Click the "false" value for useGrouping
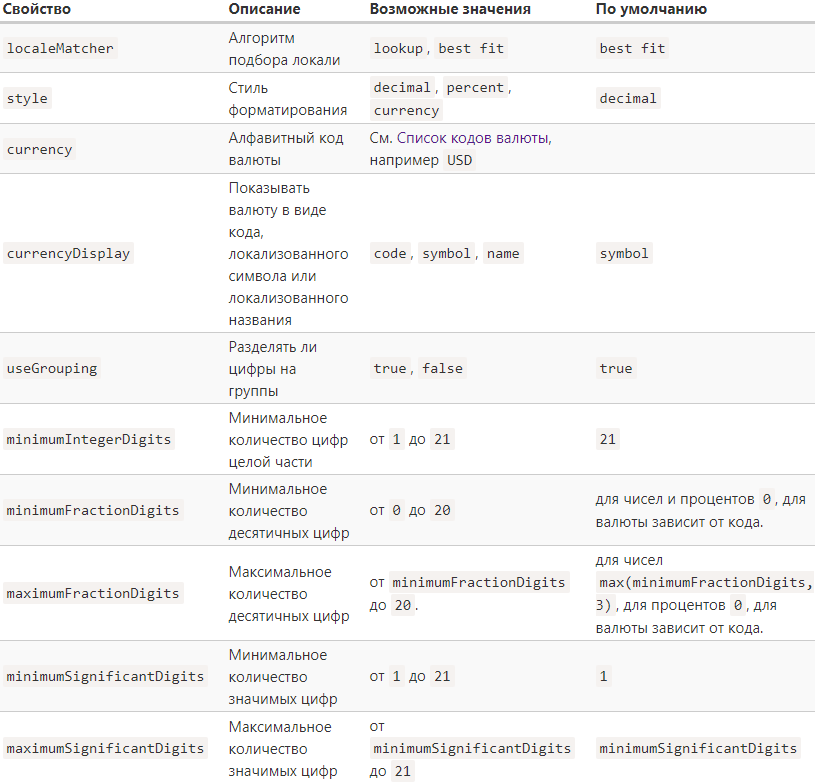Screen dimensions: 815x783 click(442, 369)
